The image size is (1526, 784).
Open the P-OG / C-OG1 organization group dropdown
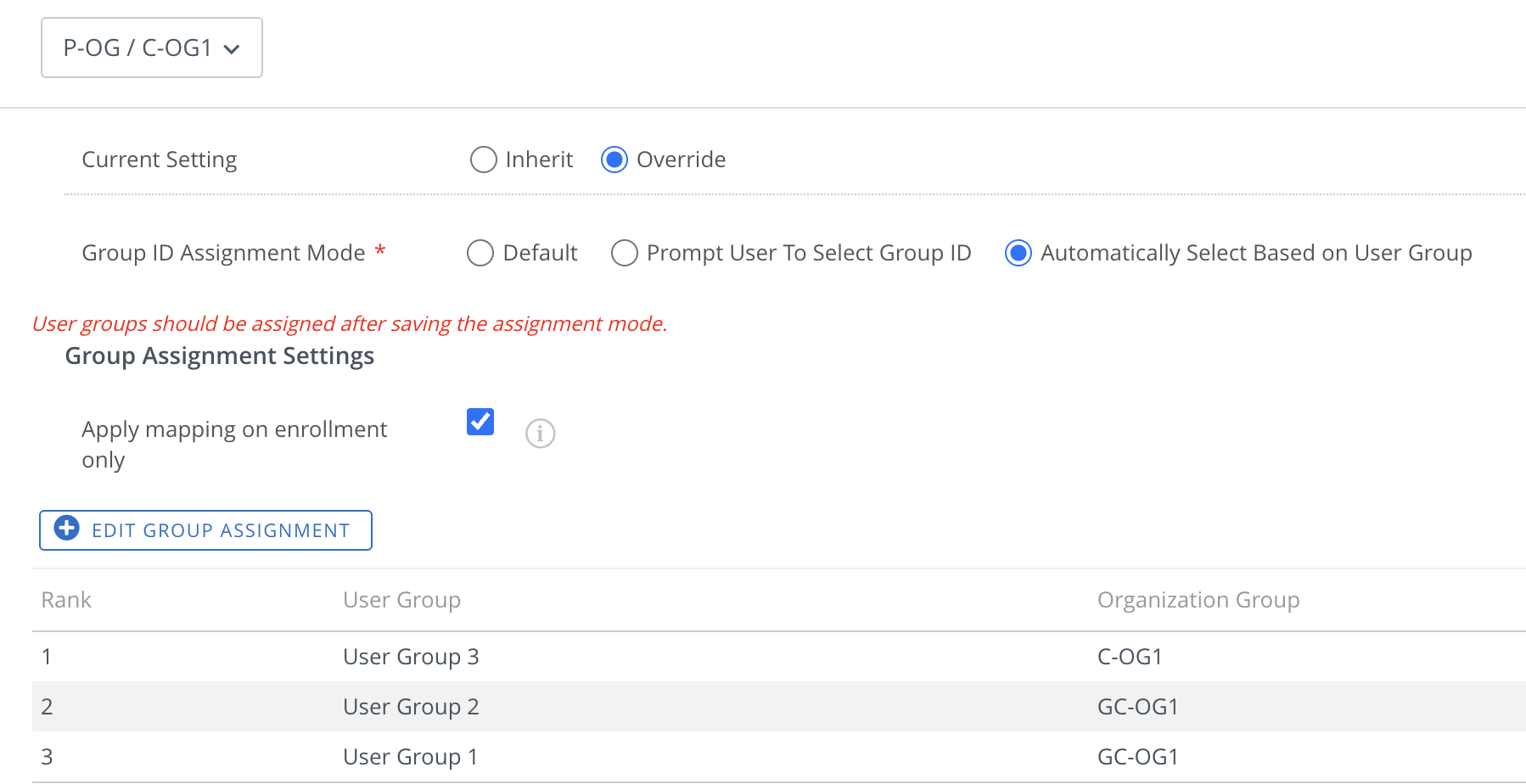[152, 48]
